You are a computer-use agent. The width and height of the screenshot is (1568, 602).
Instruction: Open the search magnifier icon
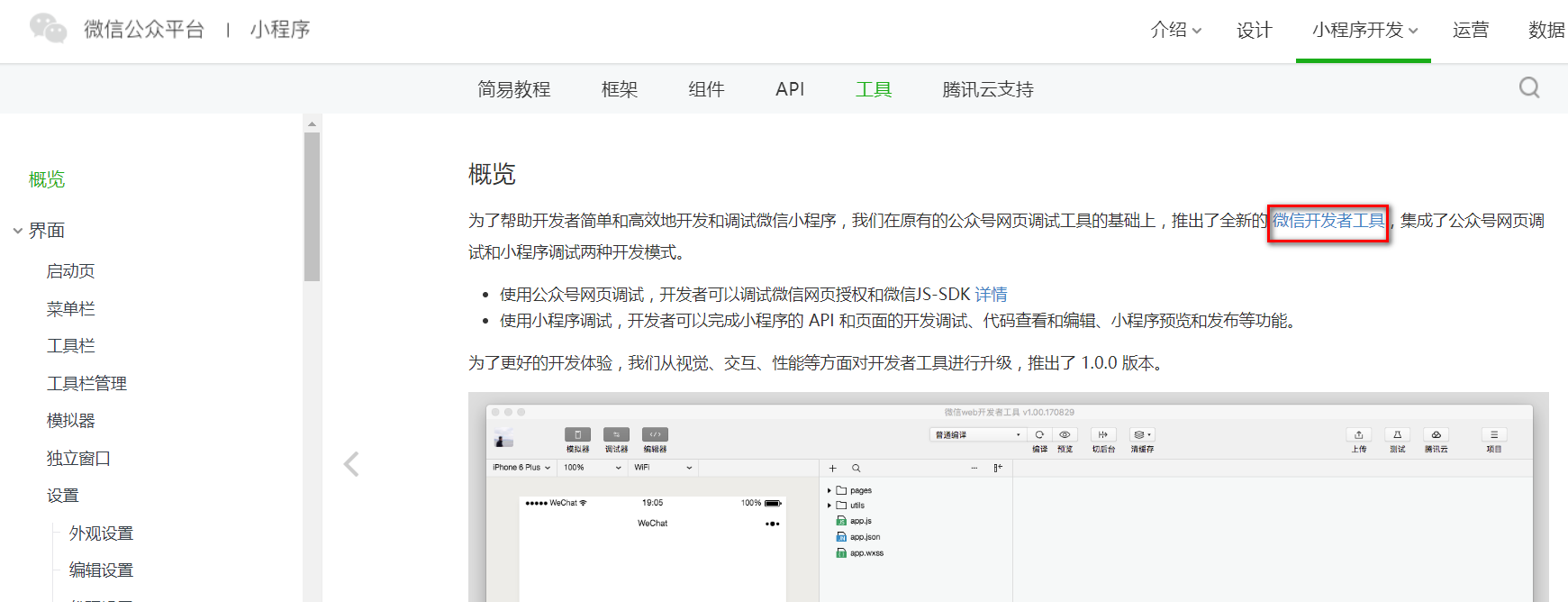point(1529,87)
